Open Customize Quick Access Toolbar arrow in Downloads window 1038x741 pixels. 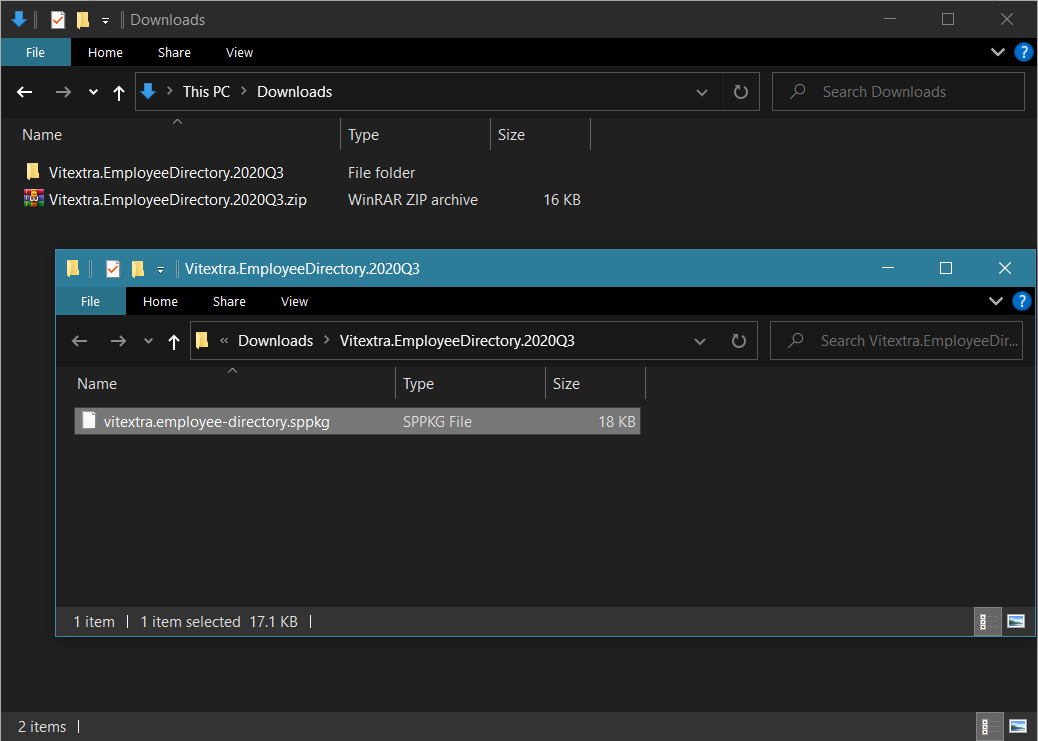coord(105,21)
